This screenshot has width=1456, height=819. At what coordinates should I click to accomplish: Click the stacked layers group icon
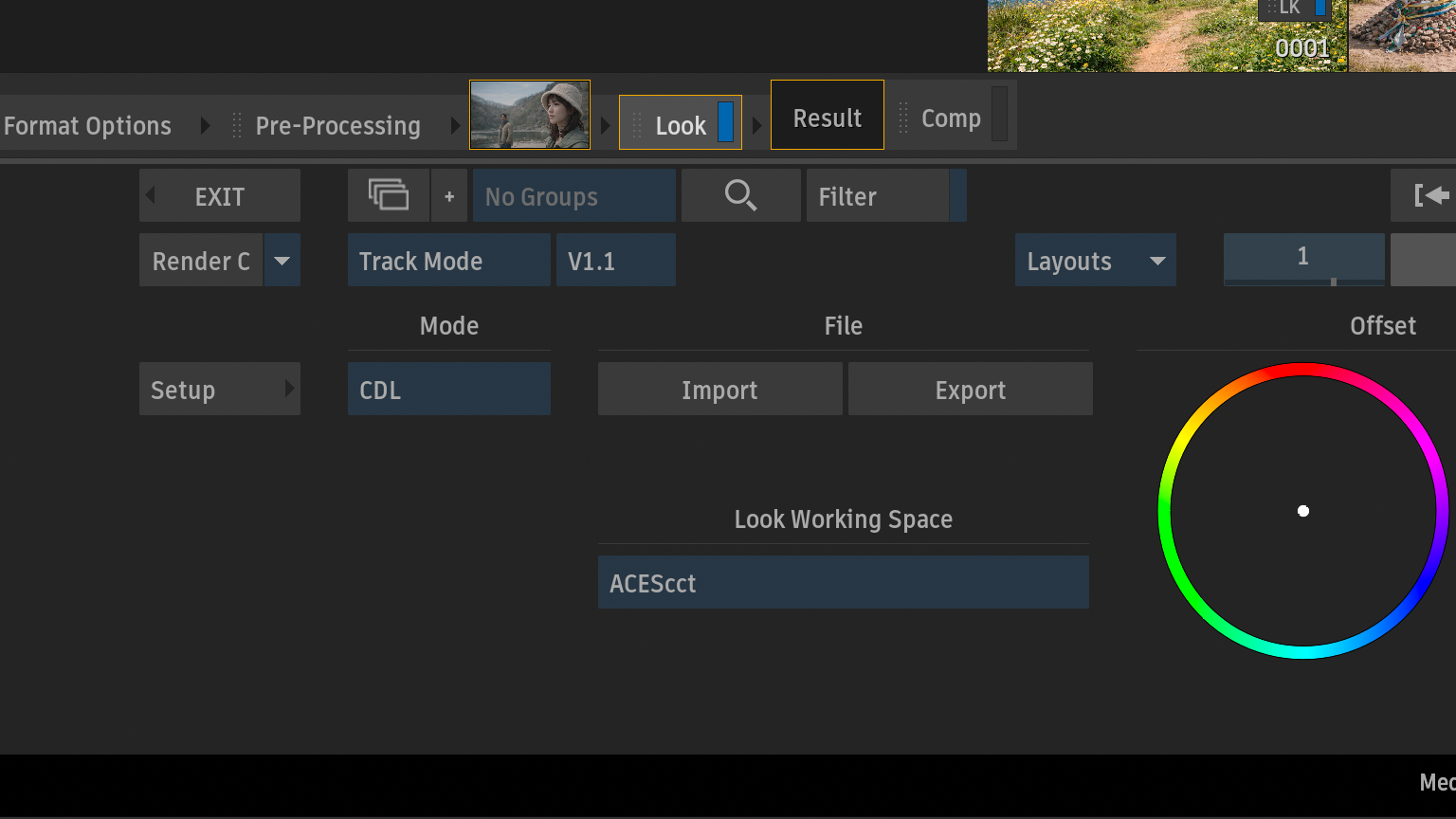pos(389,196)
